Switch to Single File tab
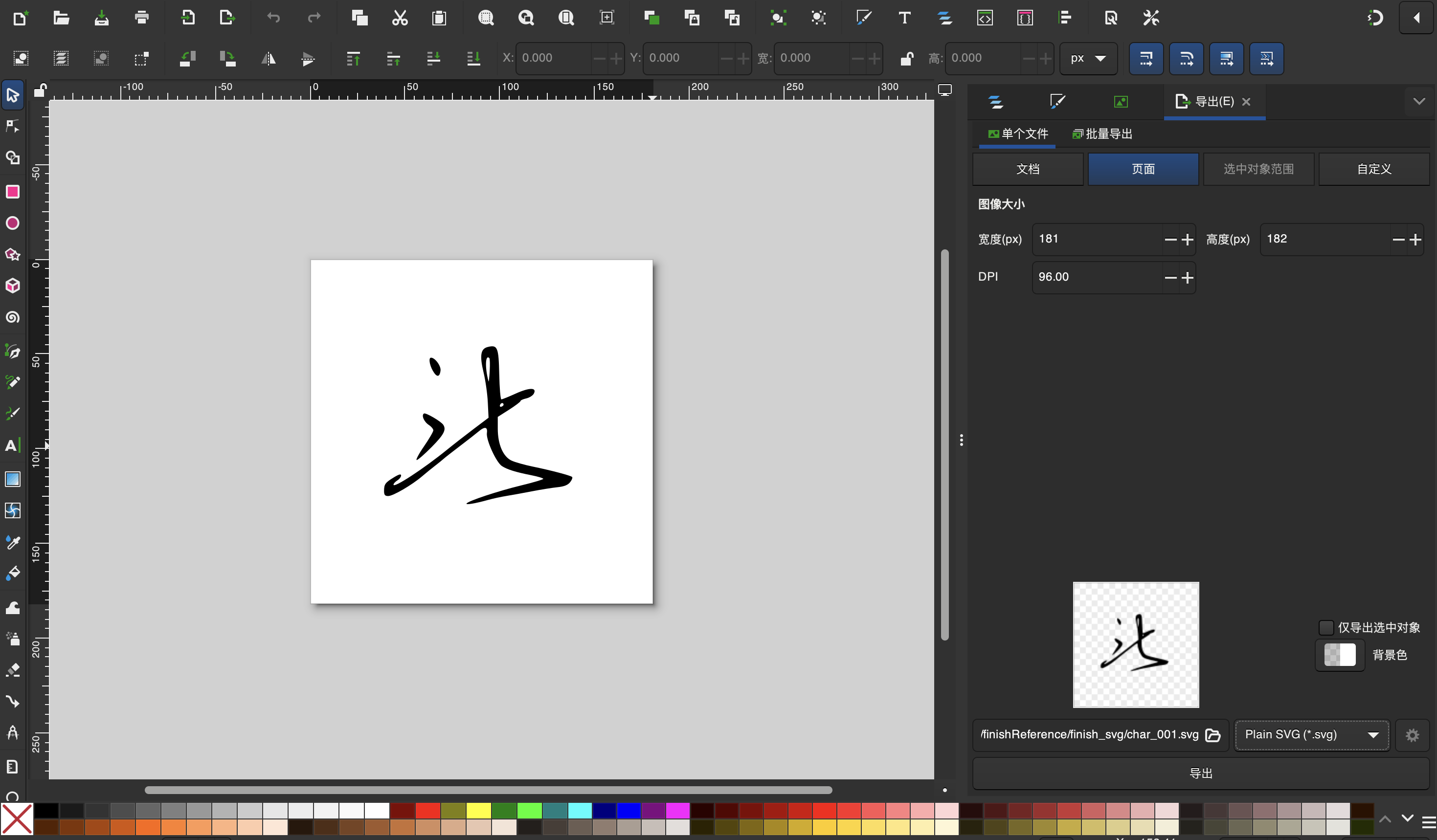Screen dimensions: 1437x840 [1018, 134]
